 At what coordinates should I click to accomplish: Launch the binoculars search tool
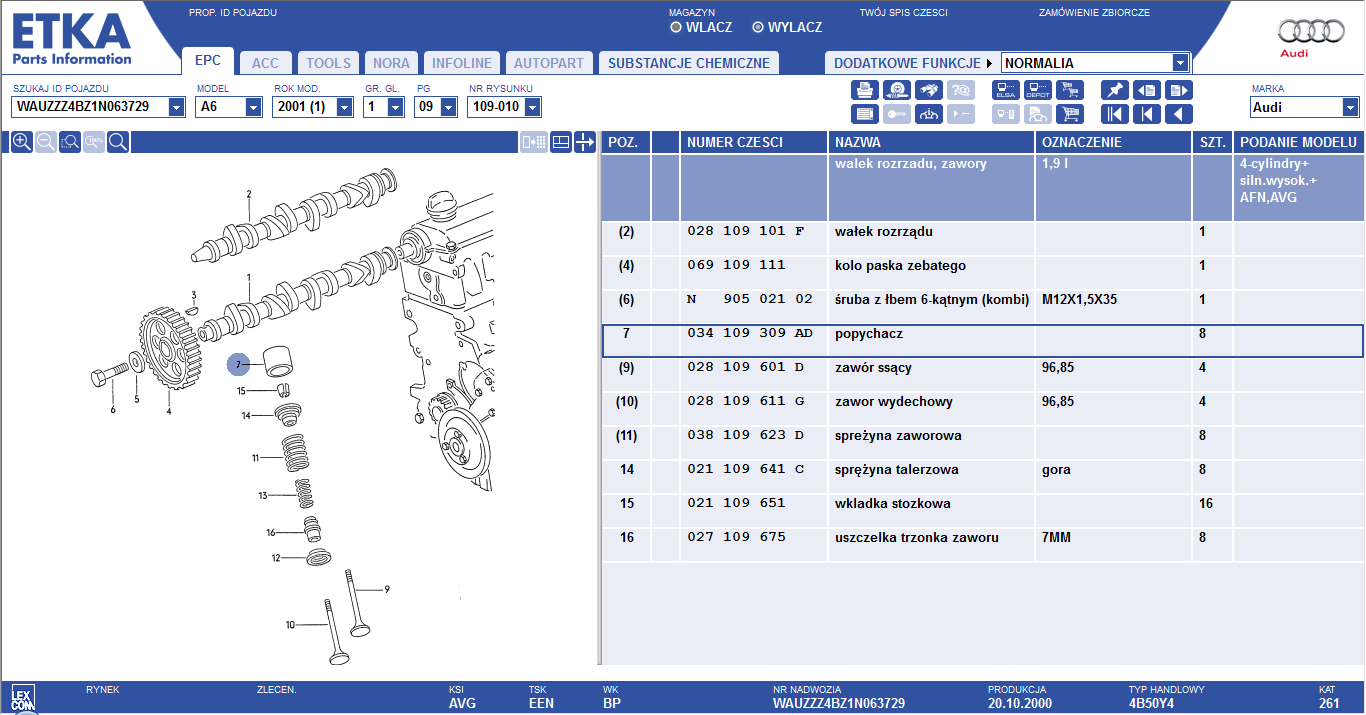929,90
